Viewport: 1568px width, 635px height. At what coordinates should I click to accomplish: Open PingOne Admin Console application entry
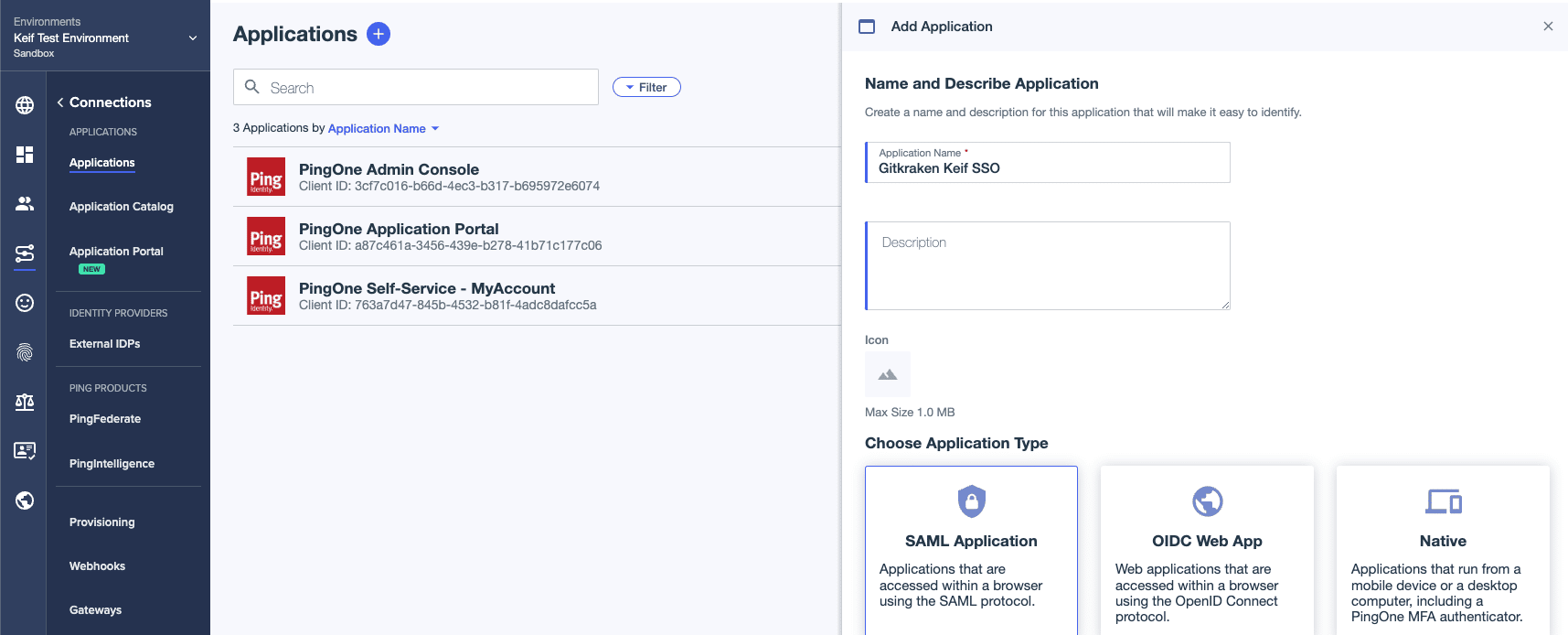(537, 177)
